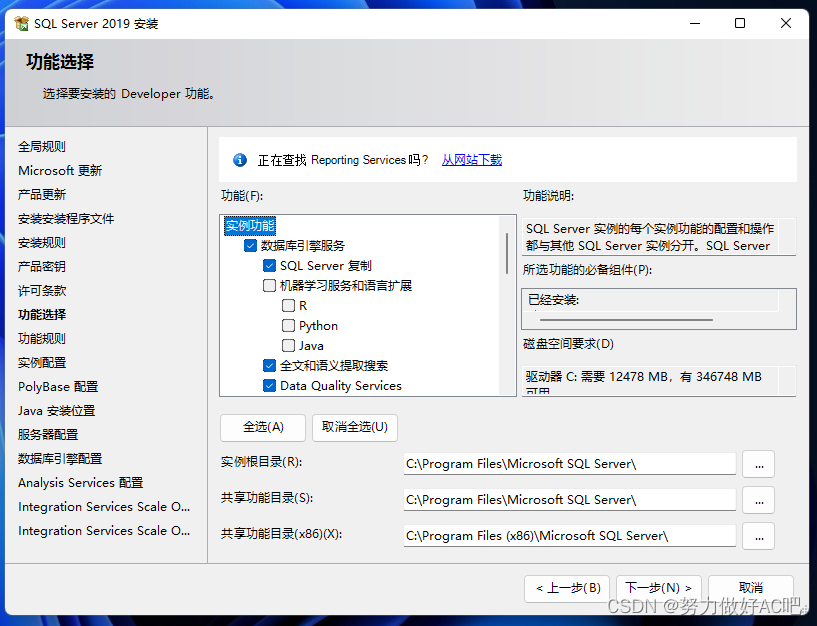Screen dimensions: 817x626
Task: Select the 功能规则 step
Action: tap(42, 339)
